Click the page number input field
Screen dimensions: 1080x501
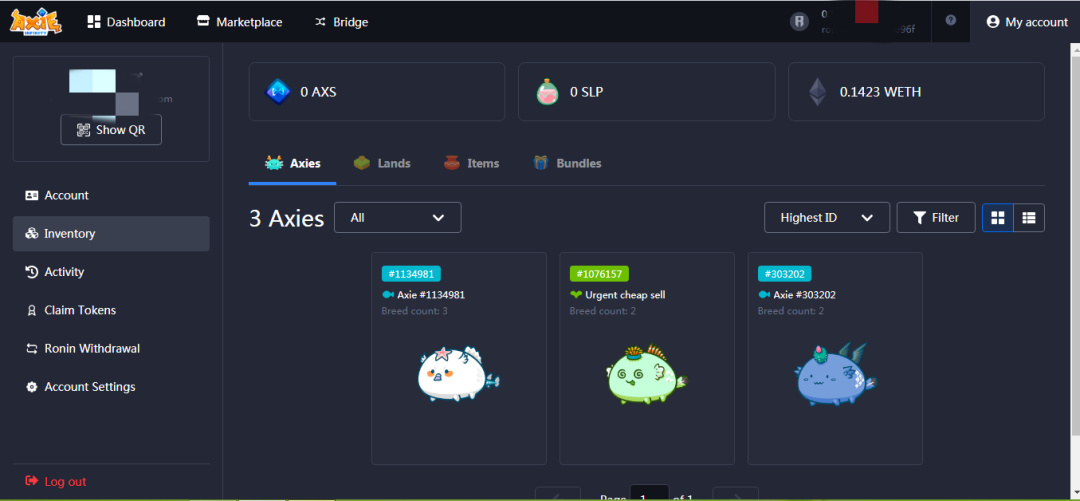649,494
